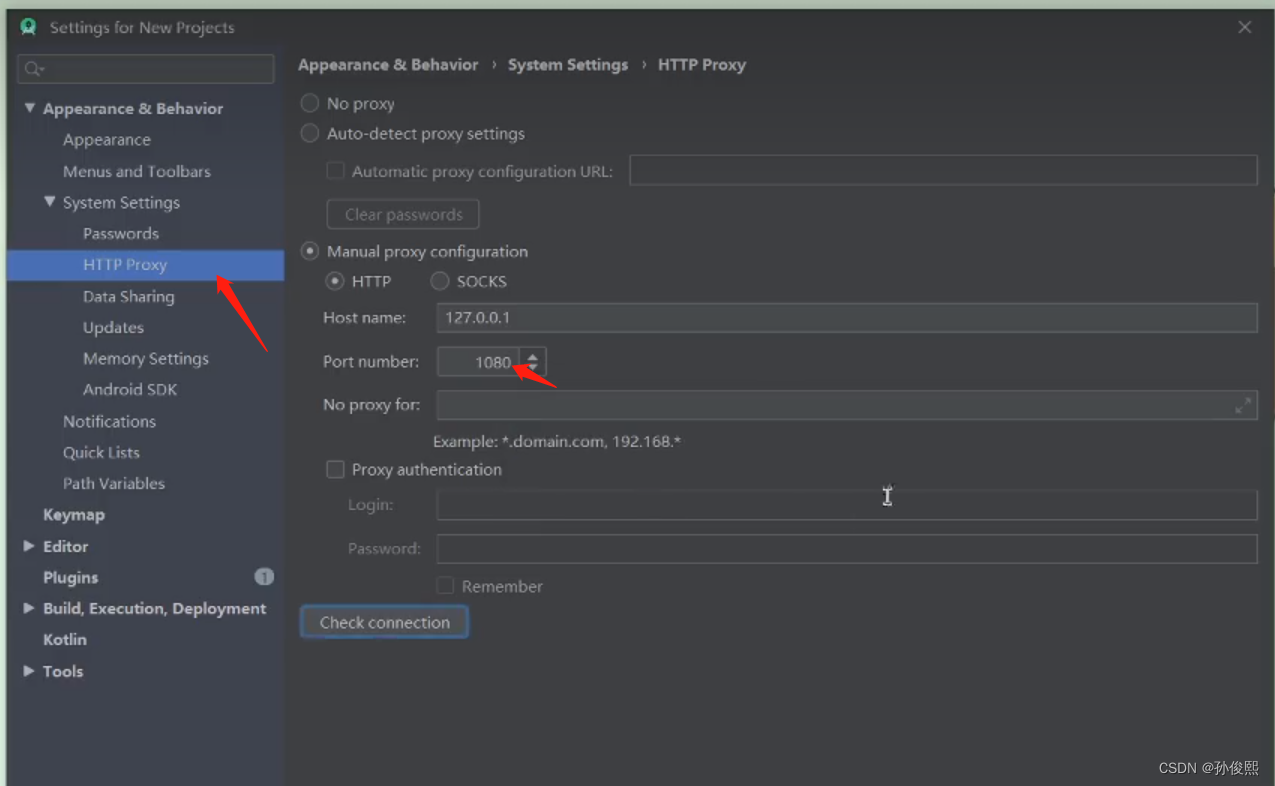Click the Host name field showing 127.0.0.1

click(x=847, y=318)
